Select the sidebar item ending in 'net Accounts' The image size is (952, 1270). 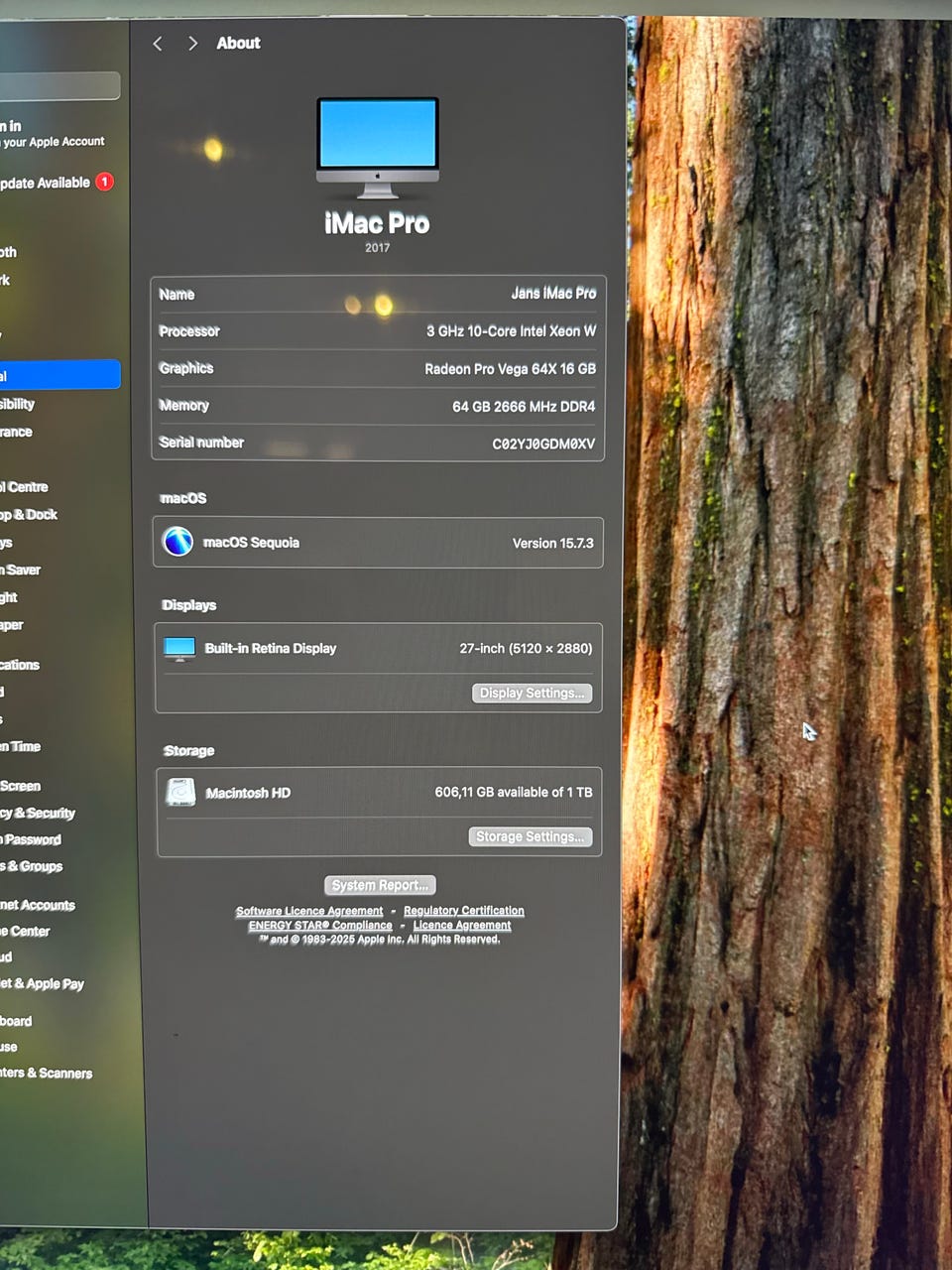click(38, 905)
